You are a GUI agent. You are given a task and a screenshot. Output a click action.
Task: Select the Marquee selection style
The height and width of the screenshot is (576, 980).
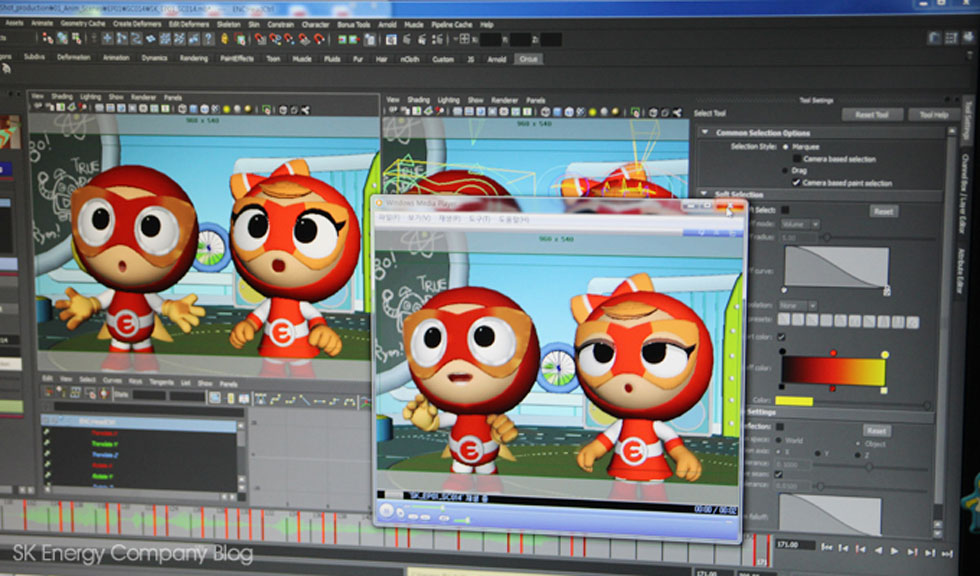[785, 147]
